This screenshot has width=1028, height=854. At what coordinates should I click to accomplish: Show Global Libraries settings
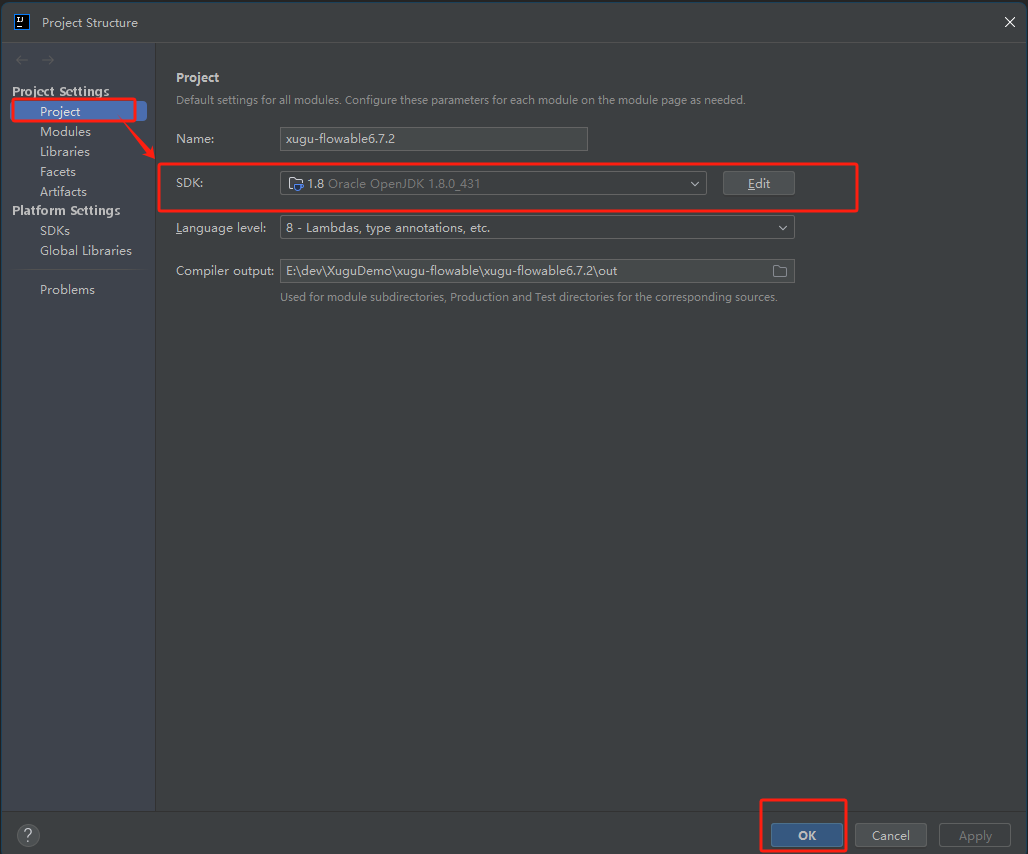pyautogui.click(x=86, y=251)
